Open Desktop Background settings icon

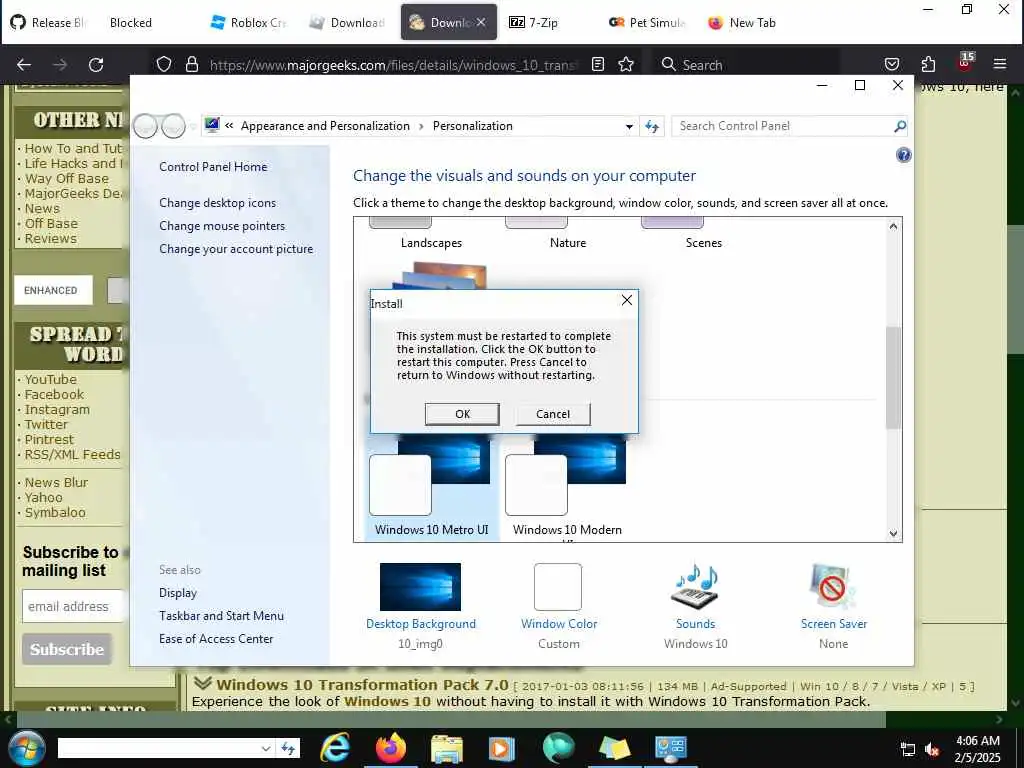coord(420,586)
